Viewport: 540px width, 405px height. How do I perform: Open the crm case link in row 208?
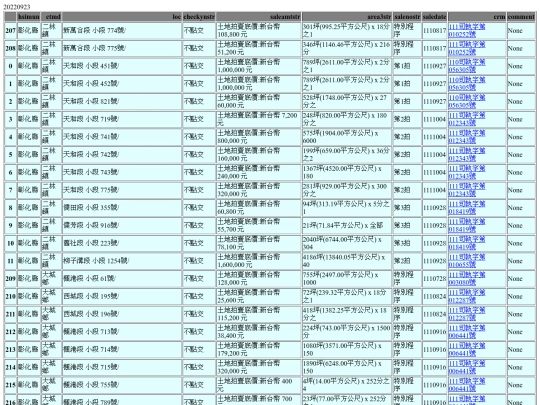pos(467,48)
